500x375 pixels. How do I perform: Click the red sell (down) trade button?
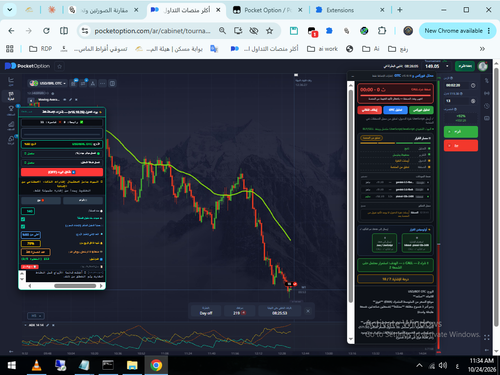coord(461,146)
